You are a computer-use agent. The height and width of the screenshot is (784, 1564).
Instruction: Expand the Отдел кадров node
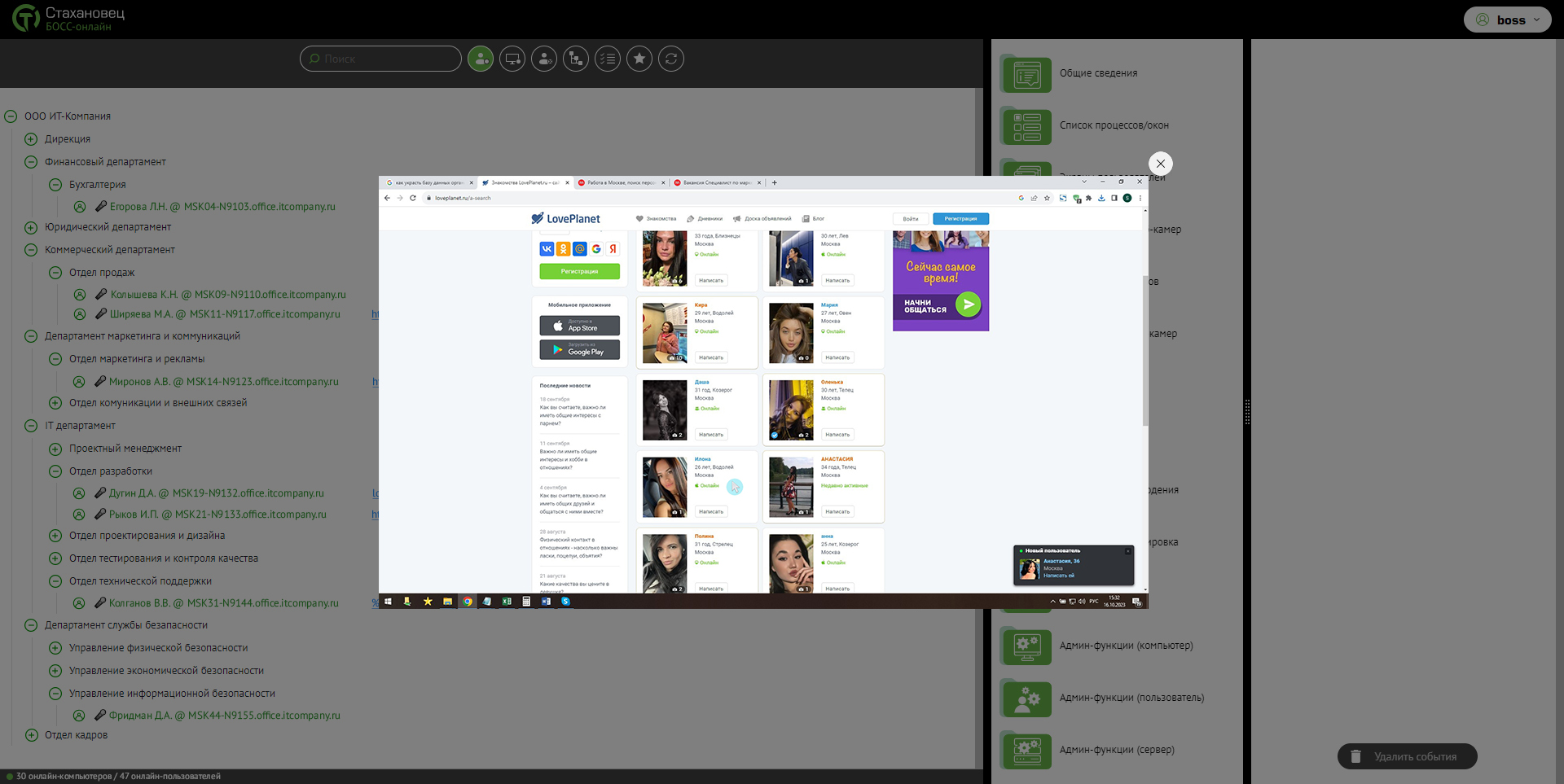coord(31,735)
